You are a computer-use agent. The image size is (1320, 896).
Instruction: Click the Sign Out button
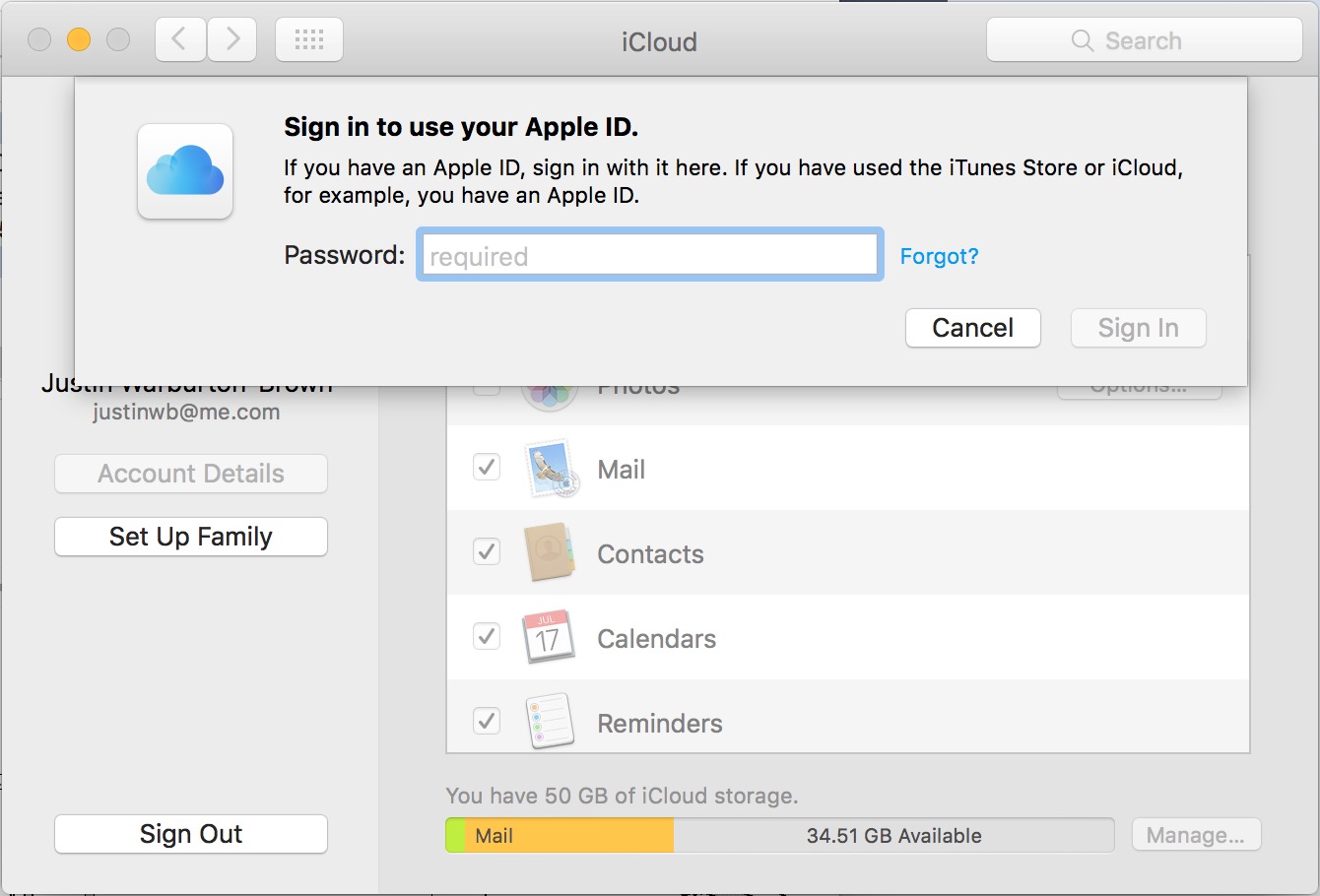tap(191, 834)
